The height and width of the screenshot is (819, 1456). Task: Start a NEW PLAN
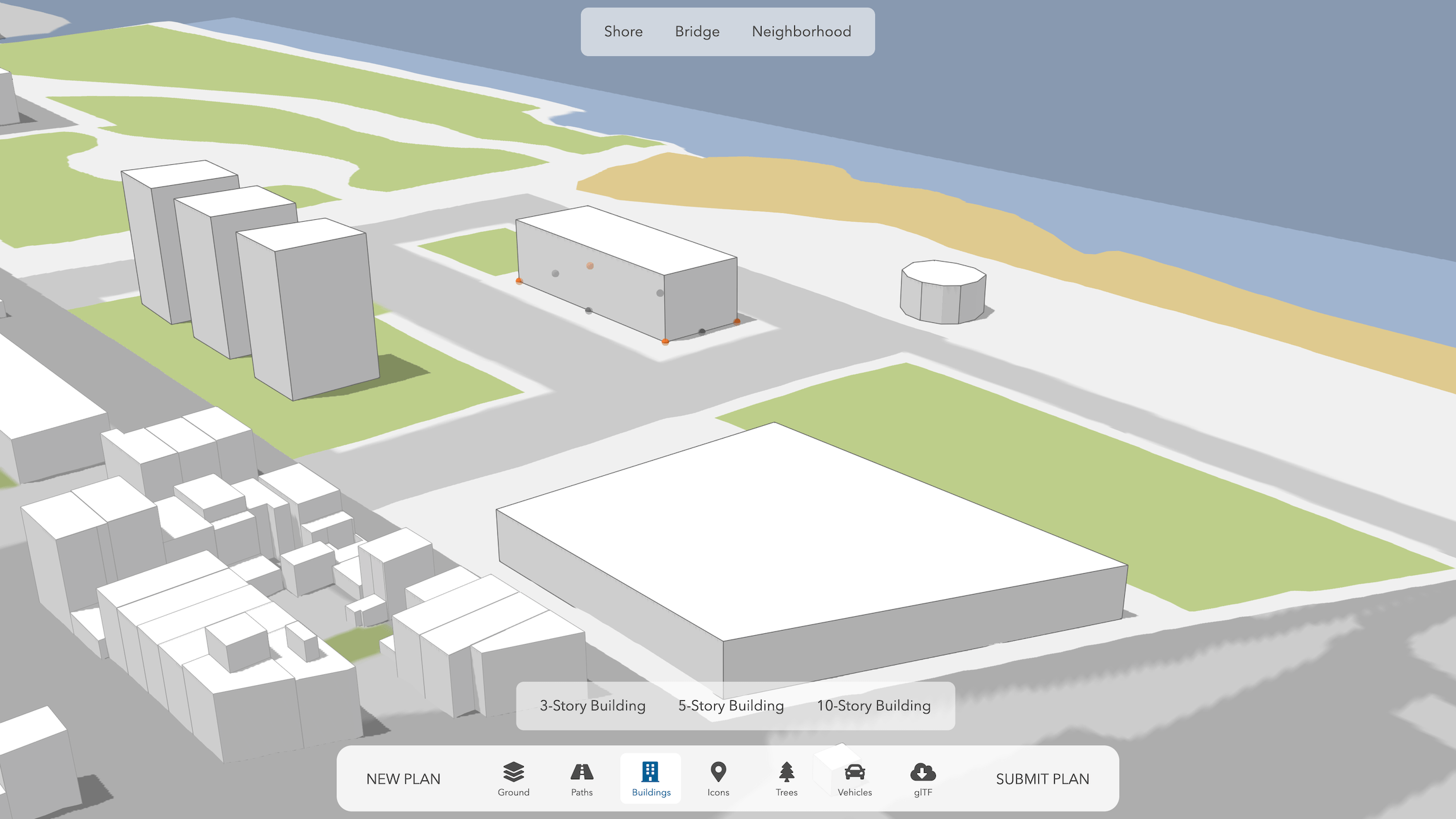tap(403, 779)
